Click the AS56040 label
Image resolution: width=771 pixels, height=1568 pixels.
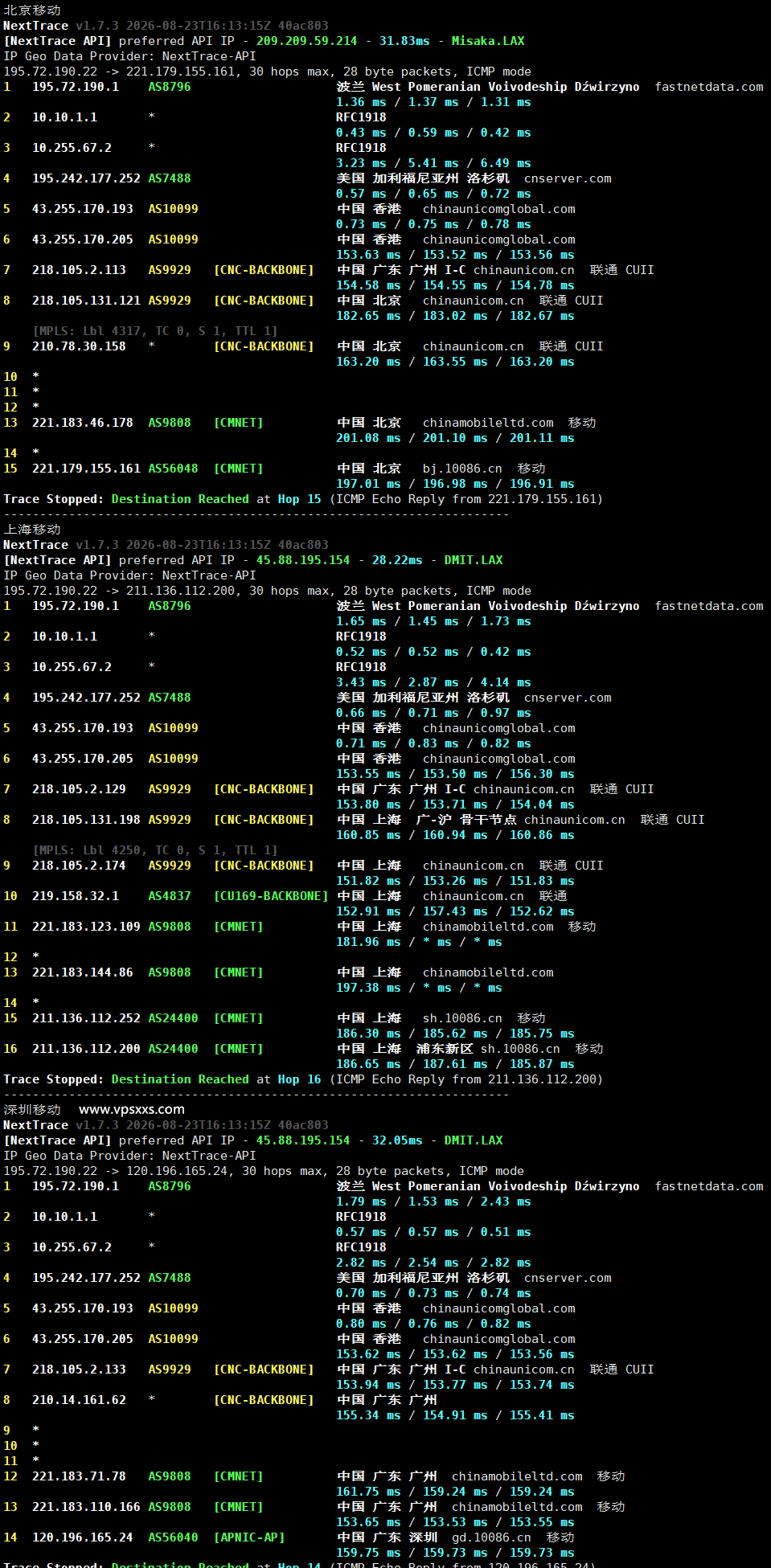click(x=173, y=1537)
